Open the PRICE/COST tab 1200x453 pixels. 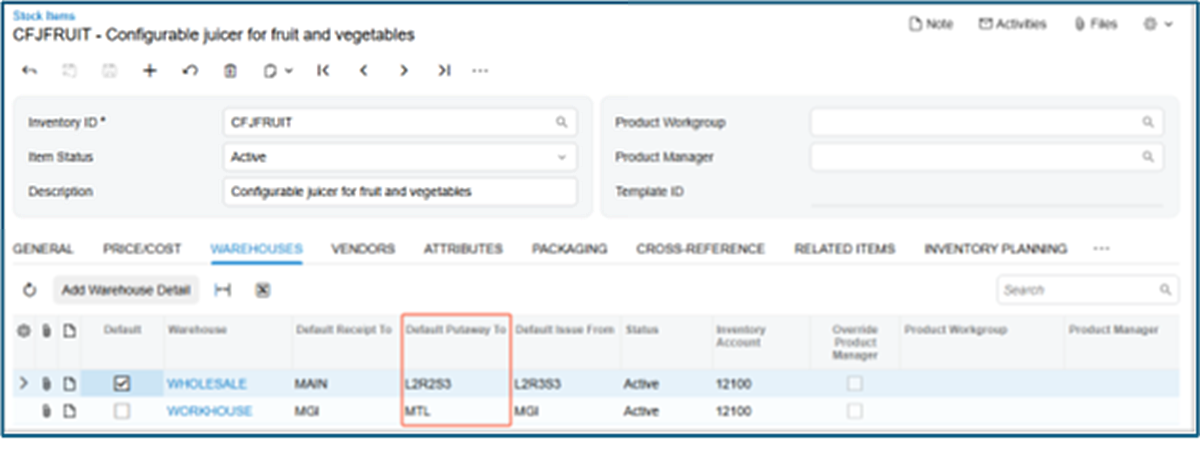(x=142, y=249)
